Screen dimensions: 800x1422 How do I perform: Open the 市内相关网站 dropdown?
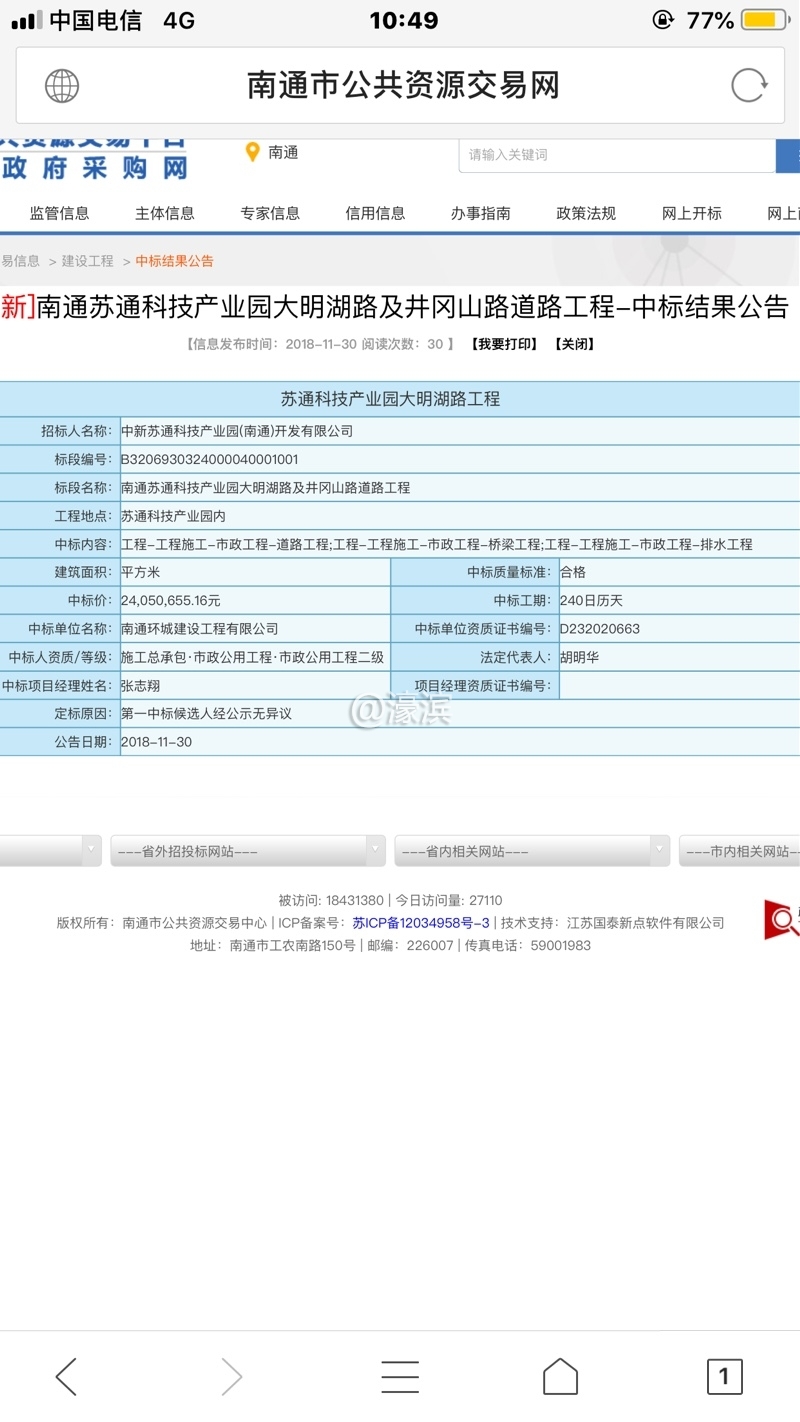[740, 850]
